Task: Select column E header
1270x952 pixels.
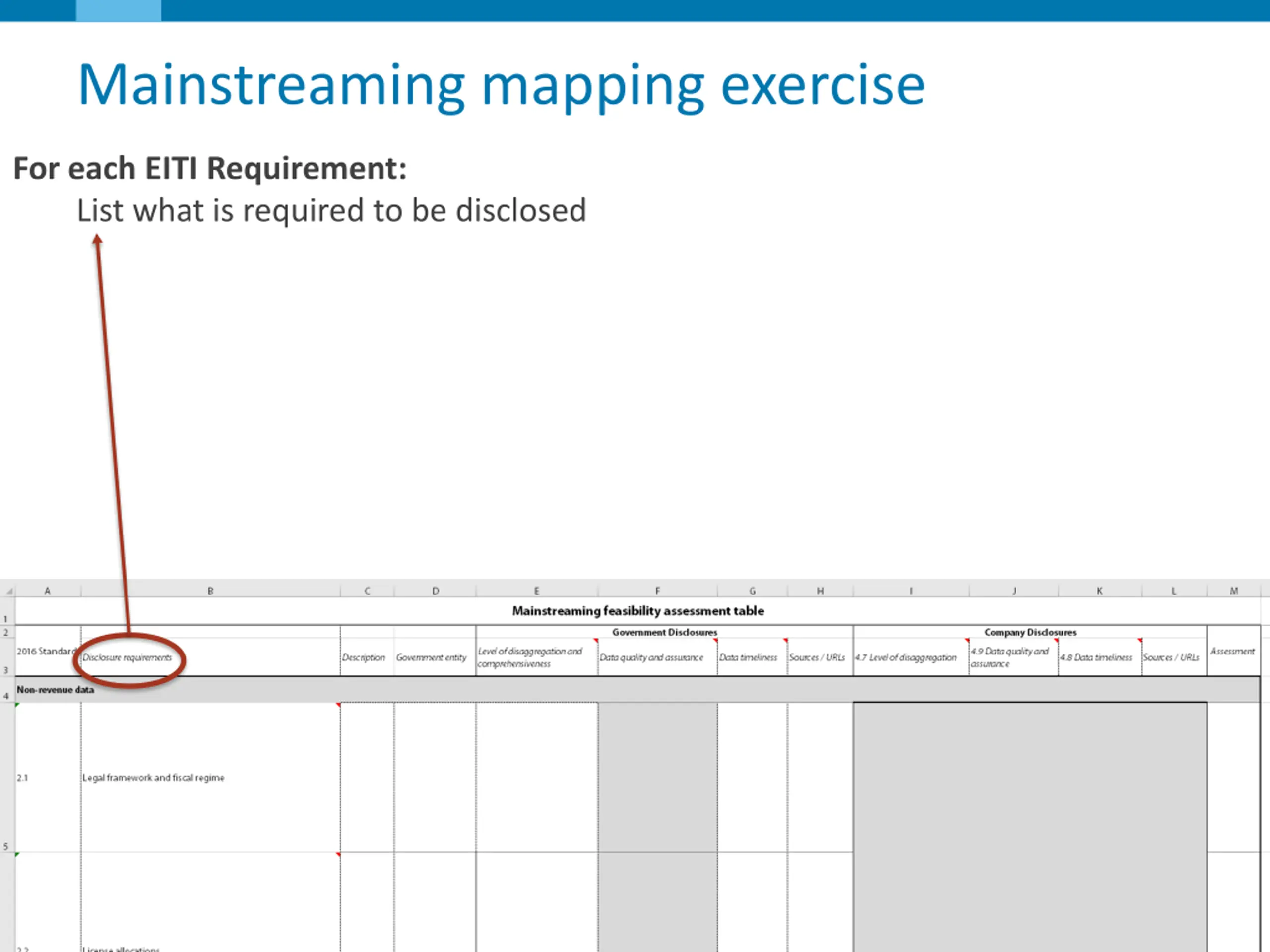Action: (537, 591)
